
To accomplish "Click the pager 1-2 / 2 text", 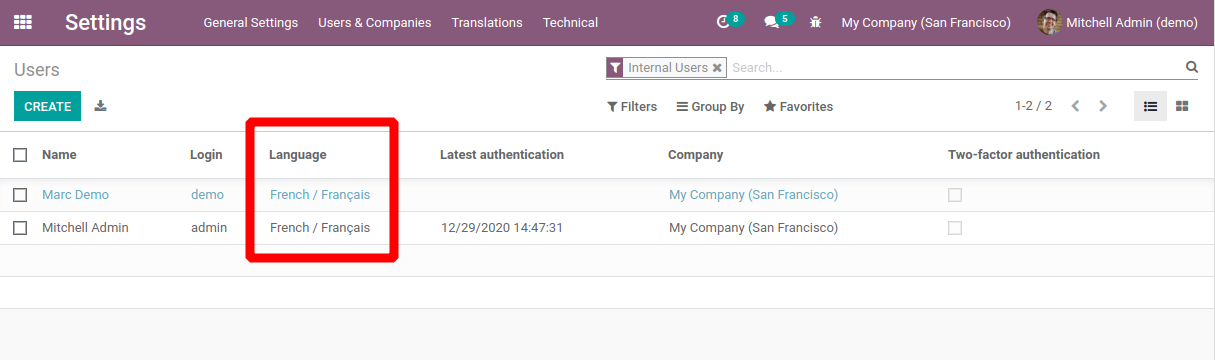I will pos(1033,106).
